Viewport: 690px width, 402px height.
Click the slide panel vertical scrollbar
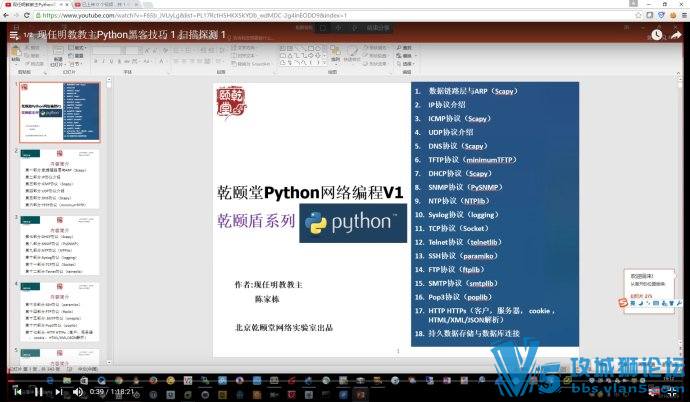(109, 222)
